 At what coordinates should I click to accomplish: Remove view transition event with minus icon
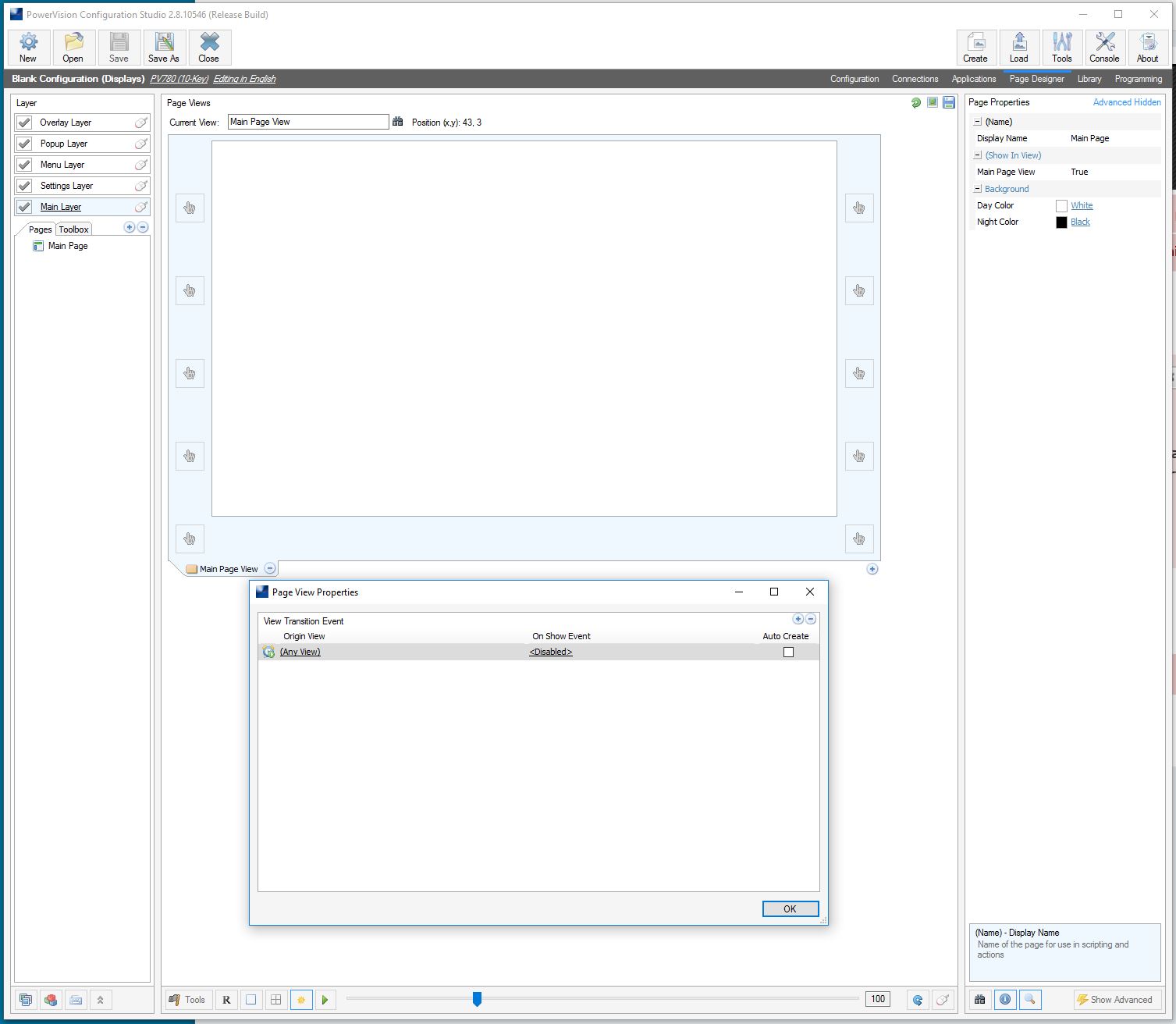(x=811, y=619)
